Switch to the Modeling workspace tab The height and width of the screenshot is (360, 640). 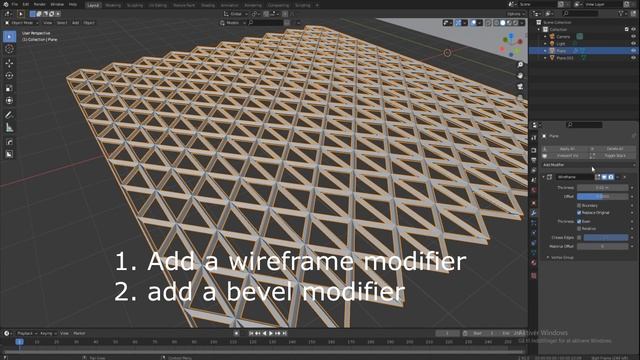113,5
